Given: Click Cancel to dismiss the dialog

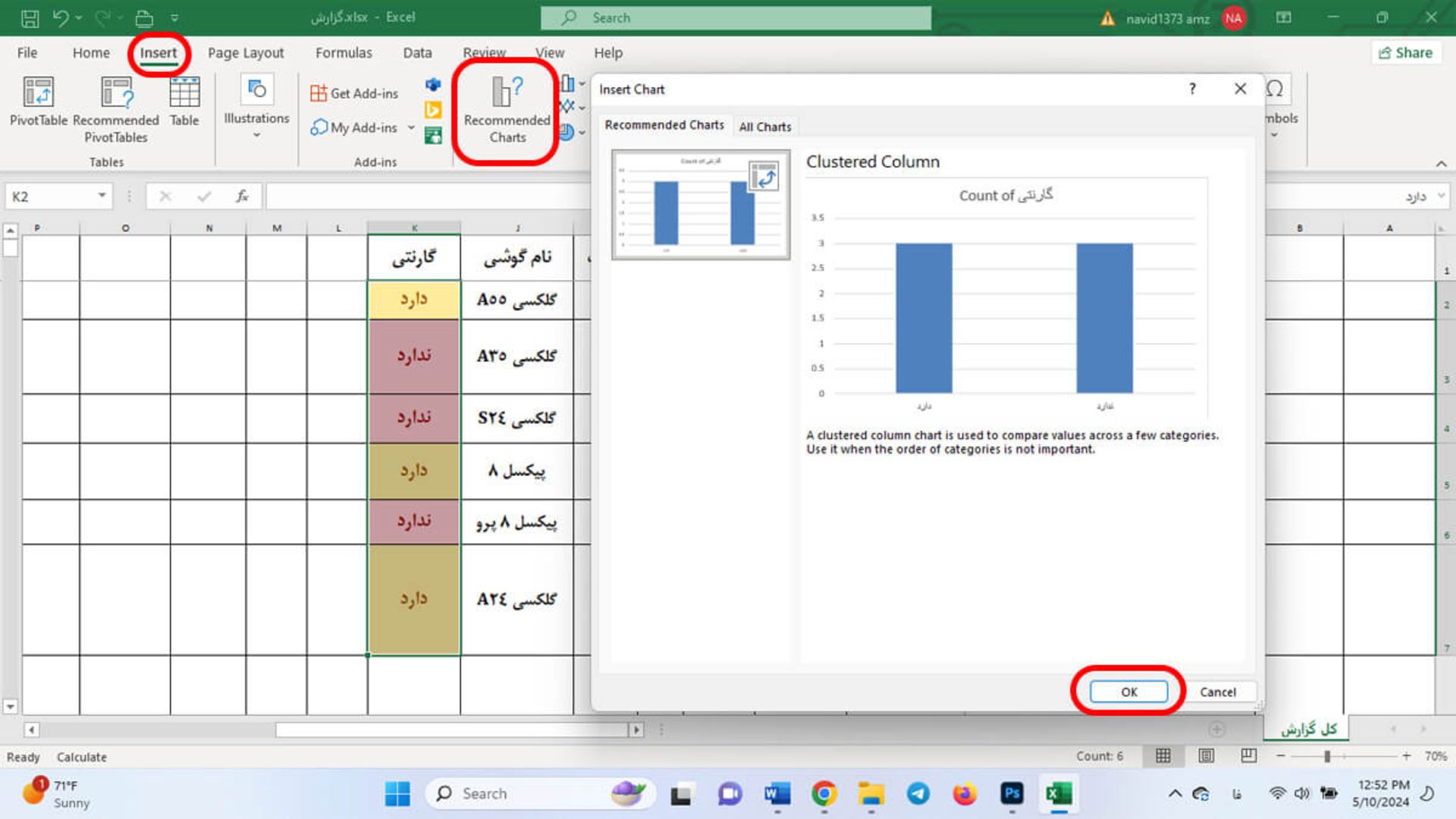Looking at the screenshot, I should coord(1218,691).
